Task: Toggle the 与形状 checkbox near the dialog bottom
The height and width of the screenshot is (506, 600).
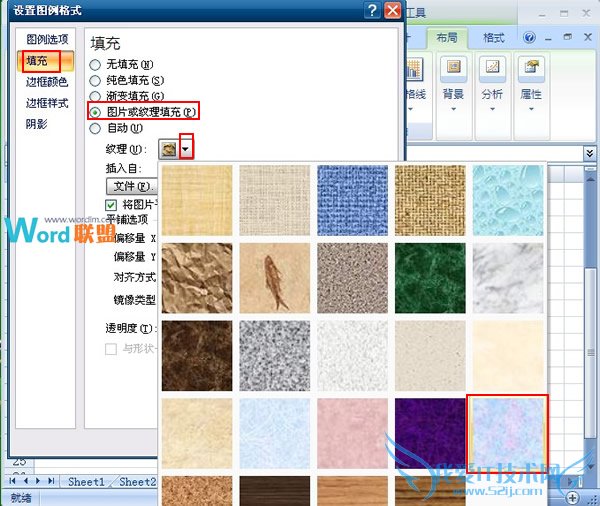Action: tap(111, 349)
